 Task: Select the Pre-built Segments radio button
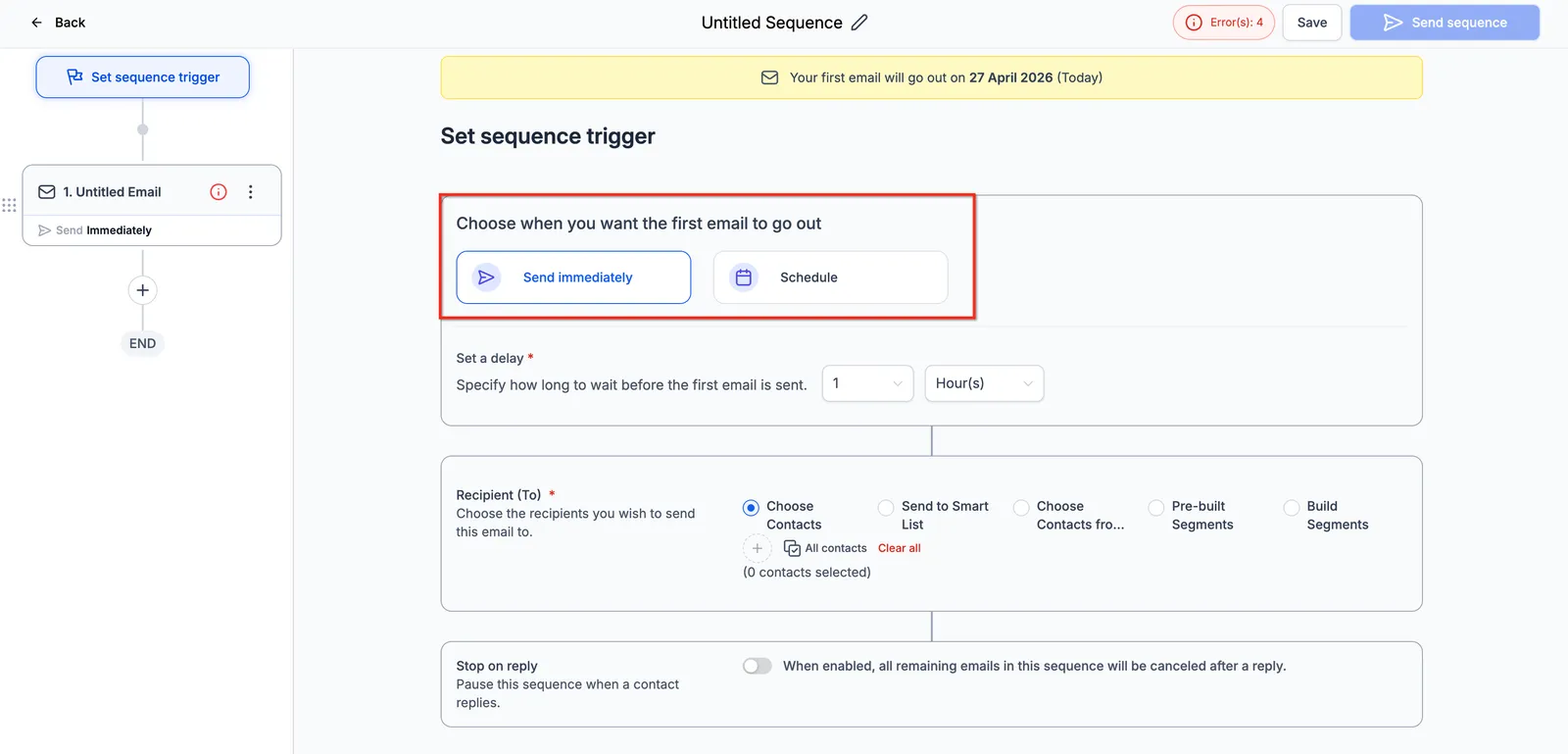(x=1156, y=508)
